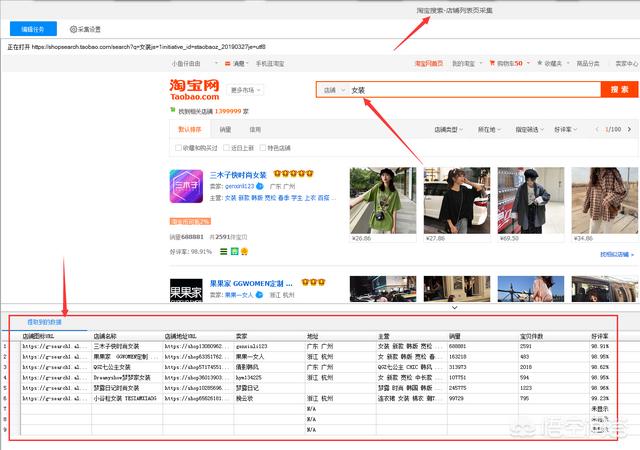Click the Taobao.com logo
This screenshot has height=450, width=640.
point(195,90)
